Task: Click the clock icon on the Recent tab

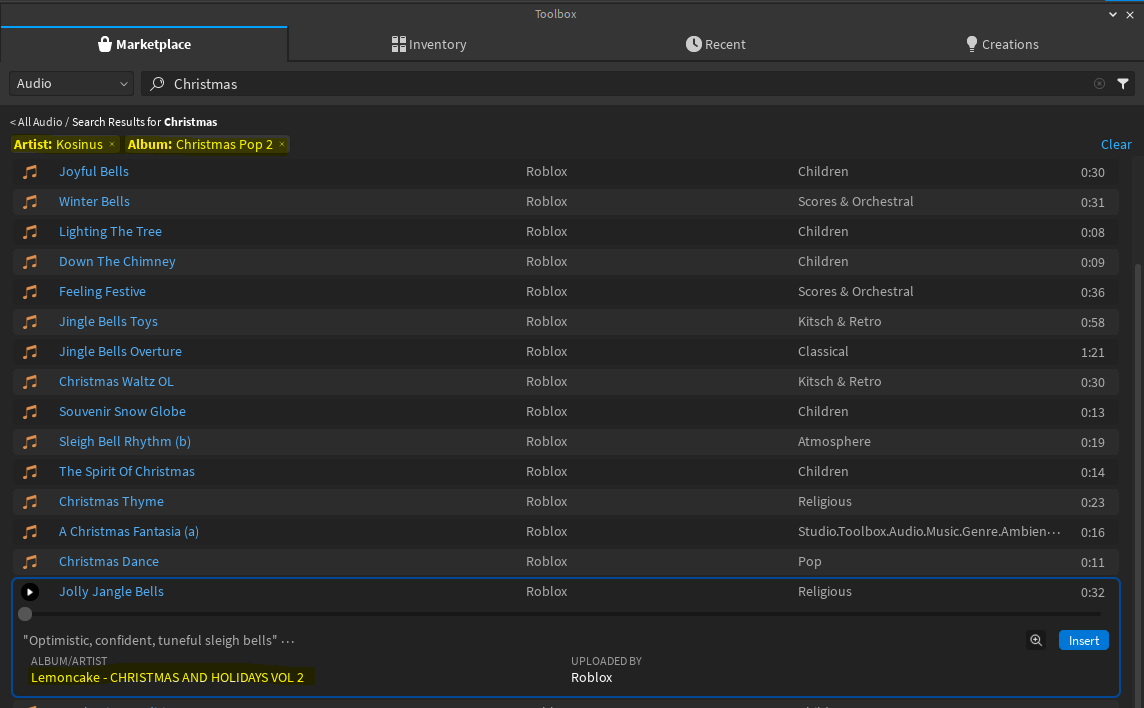Action: (691, 44)
